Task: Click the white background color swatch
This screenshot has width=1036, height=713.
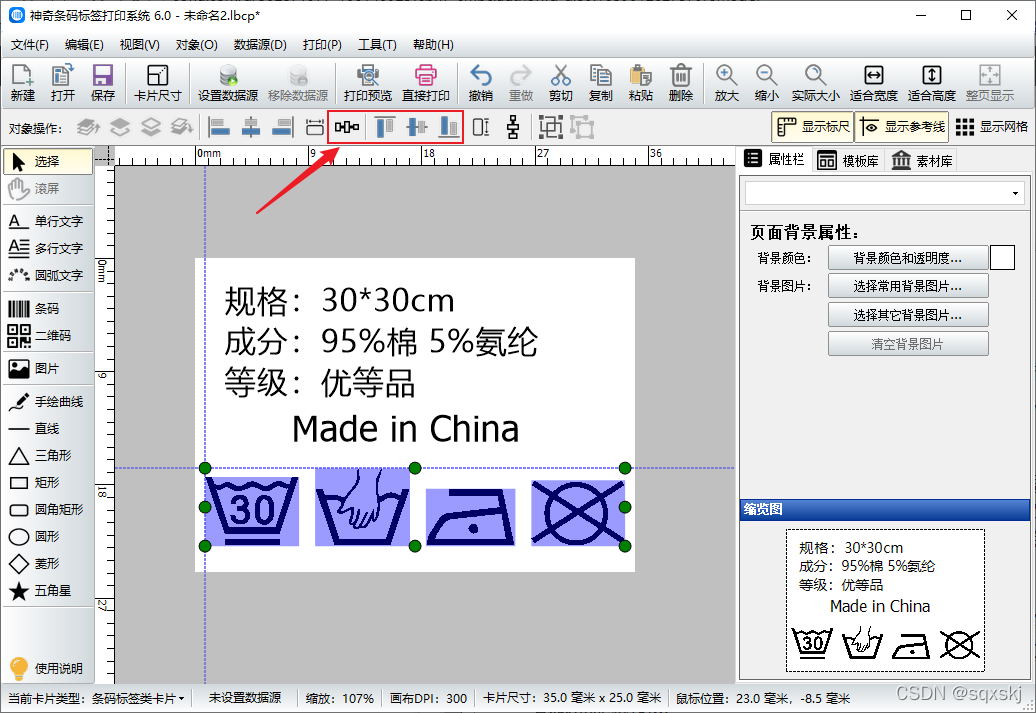Action: coord(1002,258)
